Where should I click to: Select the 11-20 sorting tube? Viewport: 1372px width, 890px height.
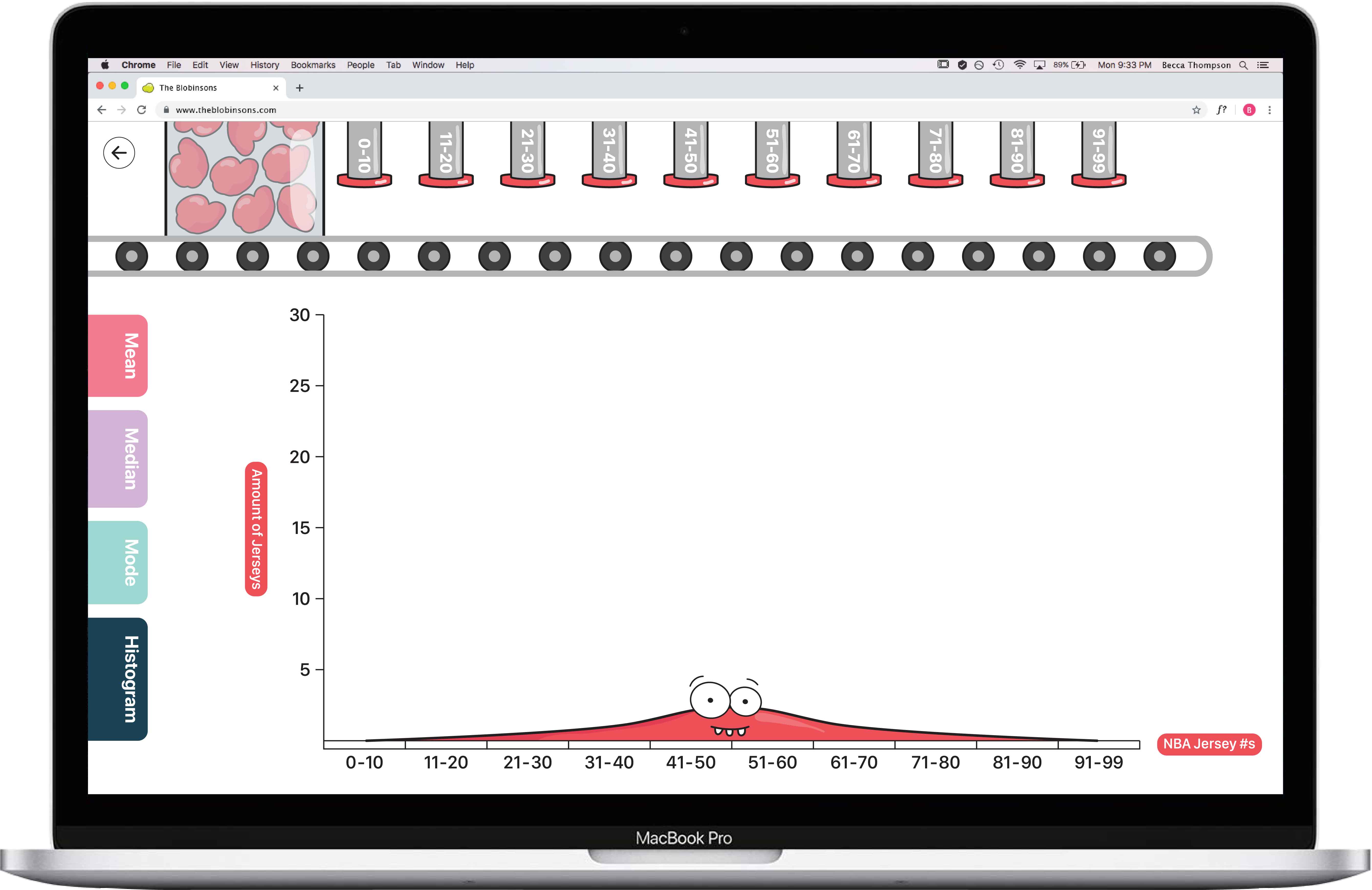tap(446, 154)
